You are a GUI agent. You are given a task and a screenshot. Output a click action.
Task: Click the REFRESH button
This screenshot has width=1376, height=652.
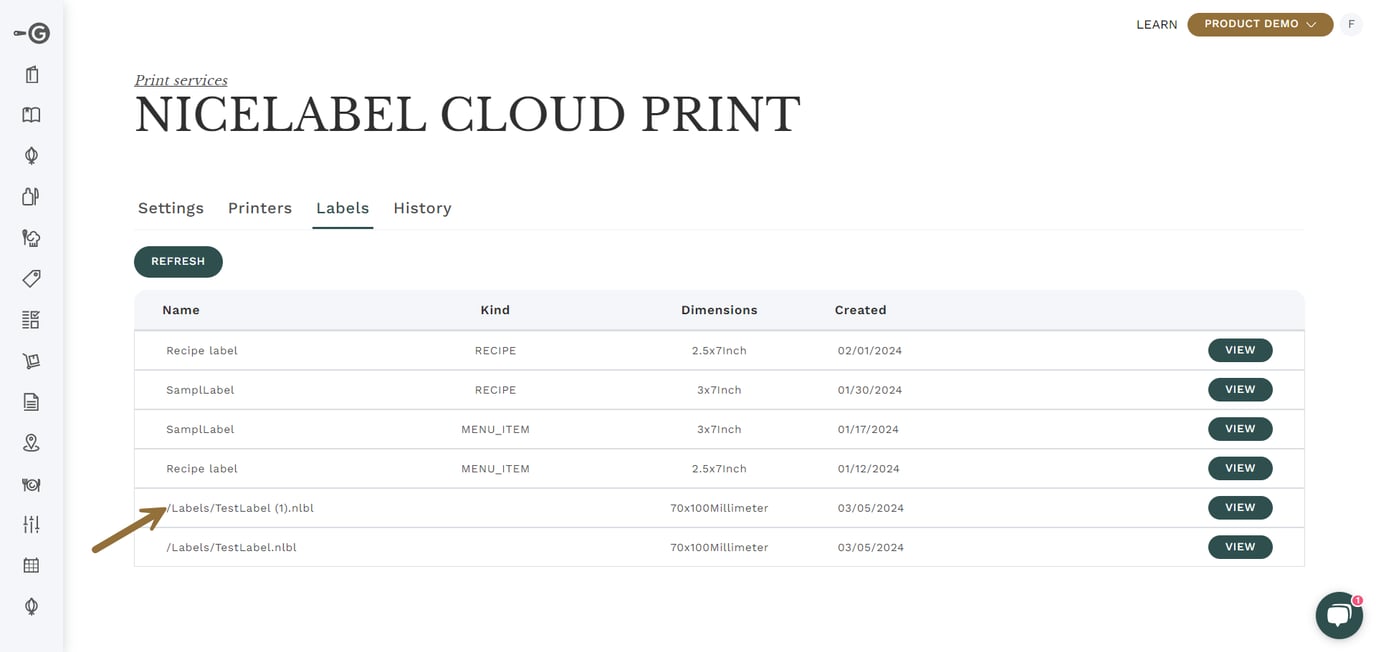178,261
